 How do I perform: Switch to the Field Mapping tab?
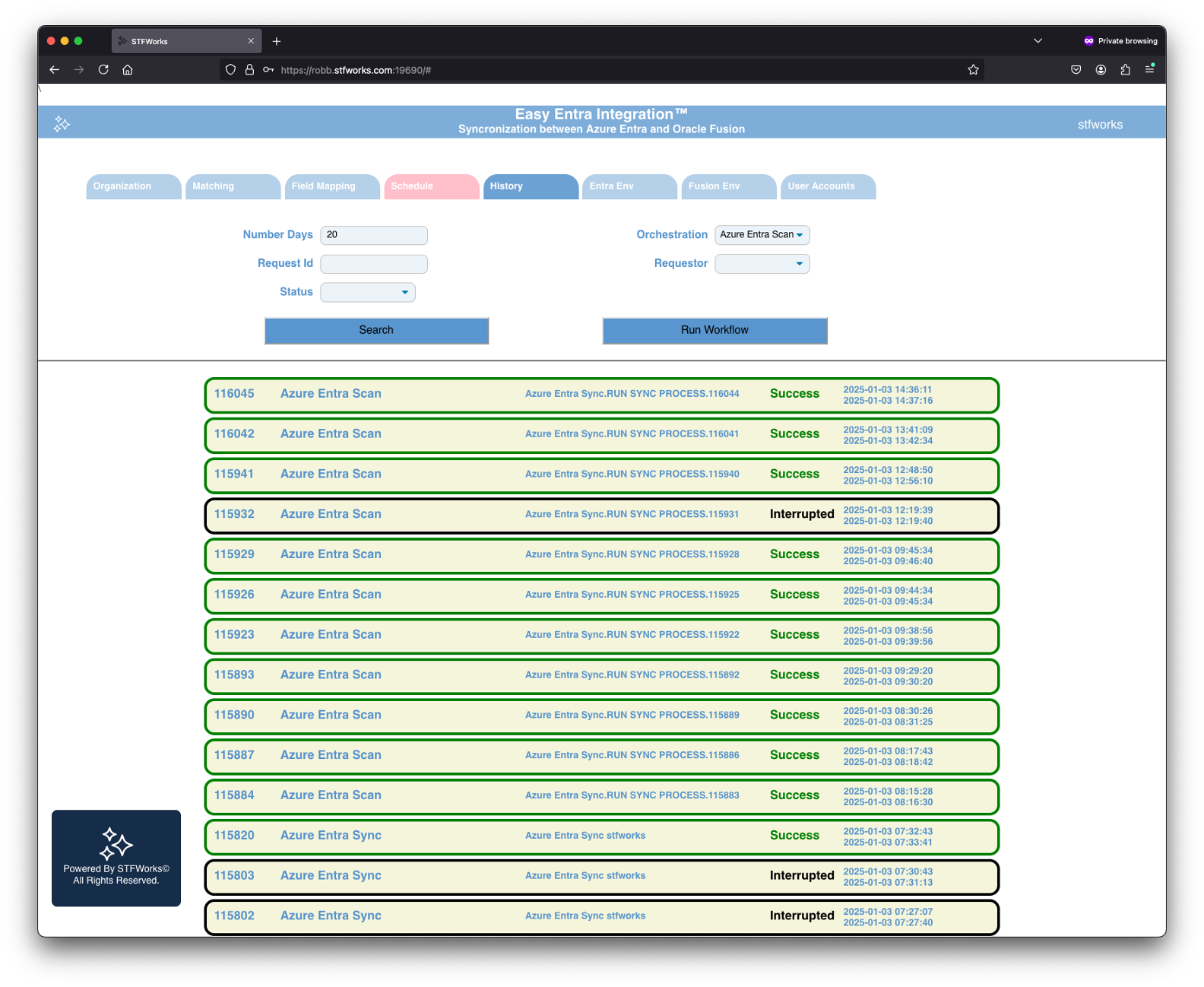[331, 186]
